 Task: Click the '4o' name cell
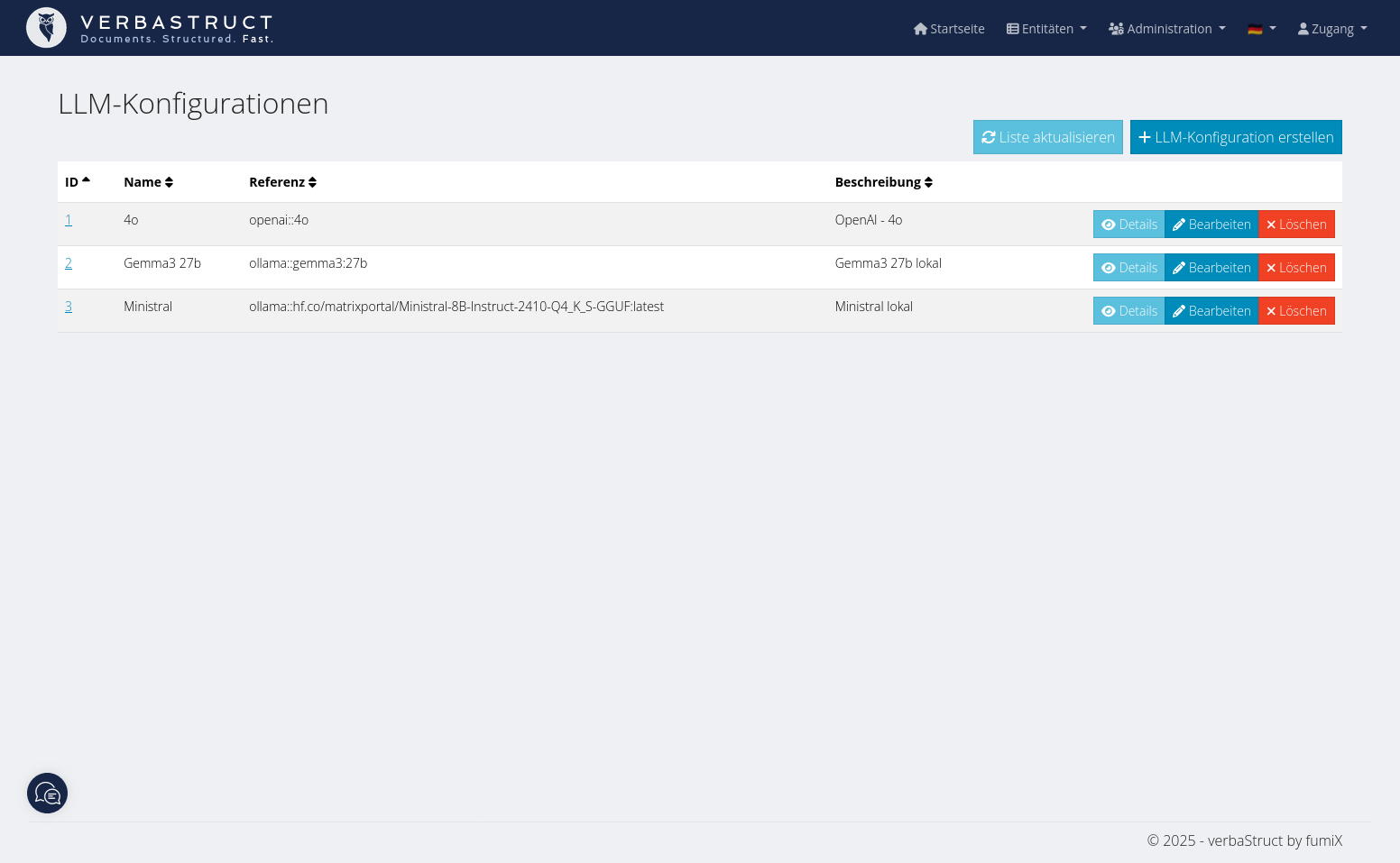[131, 220]
